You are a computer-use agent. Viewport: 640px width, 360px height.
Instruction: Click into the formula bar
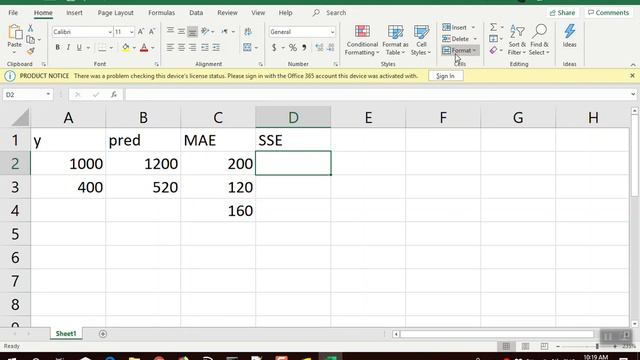[376, 94]
